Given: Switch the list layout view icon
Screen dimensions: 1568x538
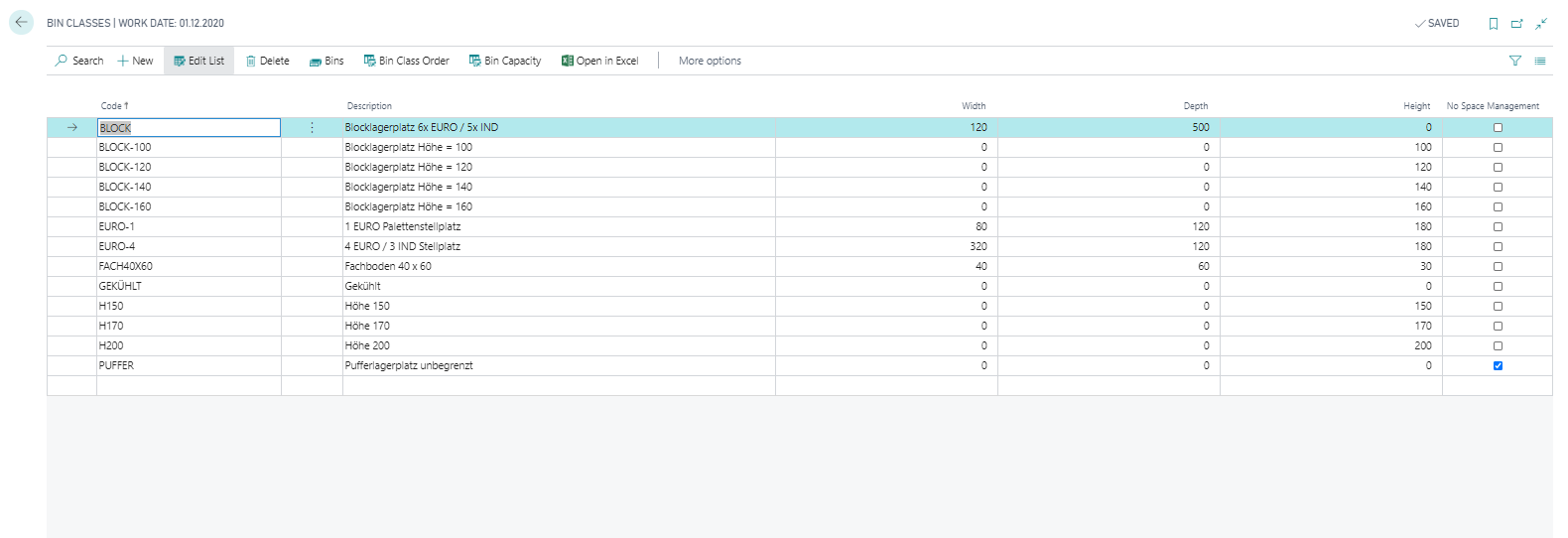Looking at the screenshot, I should click(x=1540, y=61).
